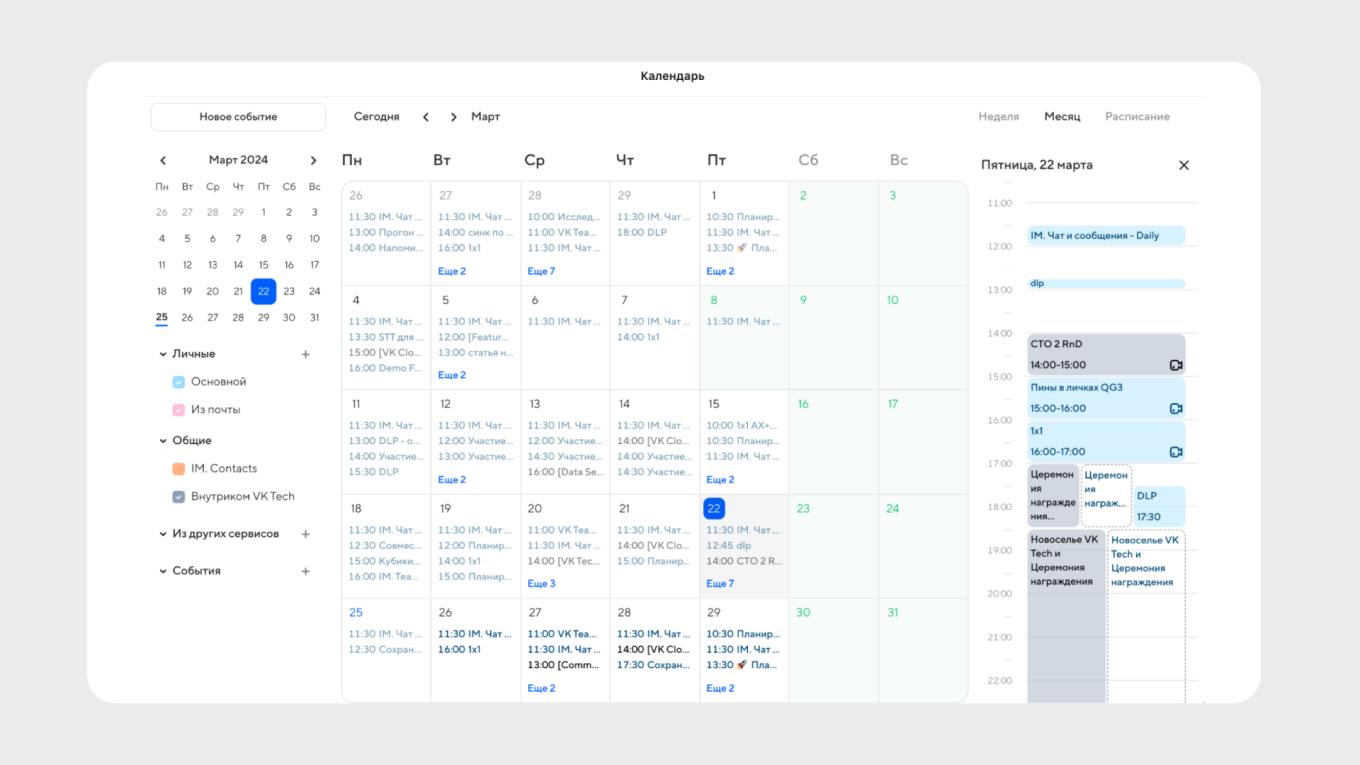Open dashed Новоселье VK Tech event block
The width and height of the screenshot is (1360, 765).
click(1146, 617)
